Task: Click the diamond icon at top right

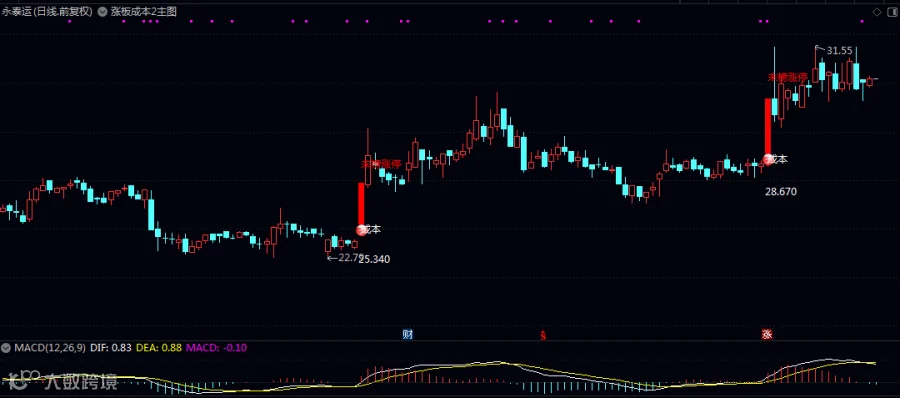Action: 877,11
